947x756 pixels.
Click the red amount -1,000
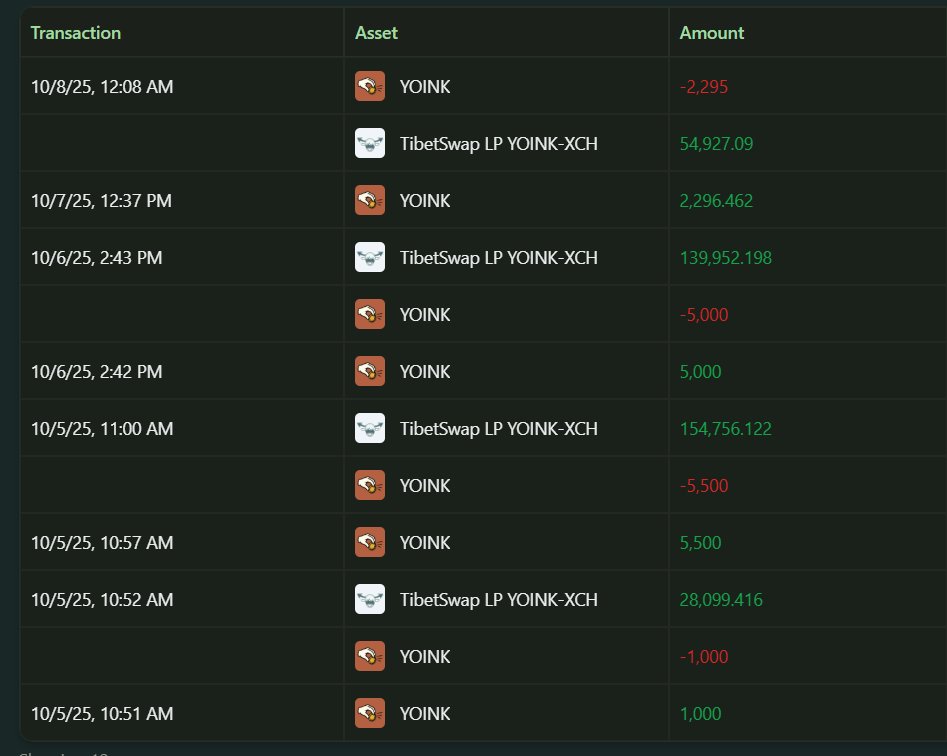point(704,656)
